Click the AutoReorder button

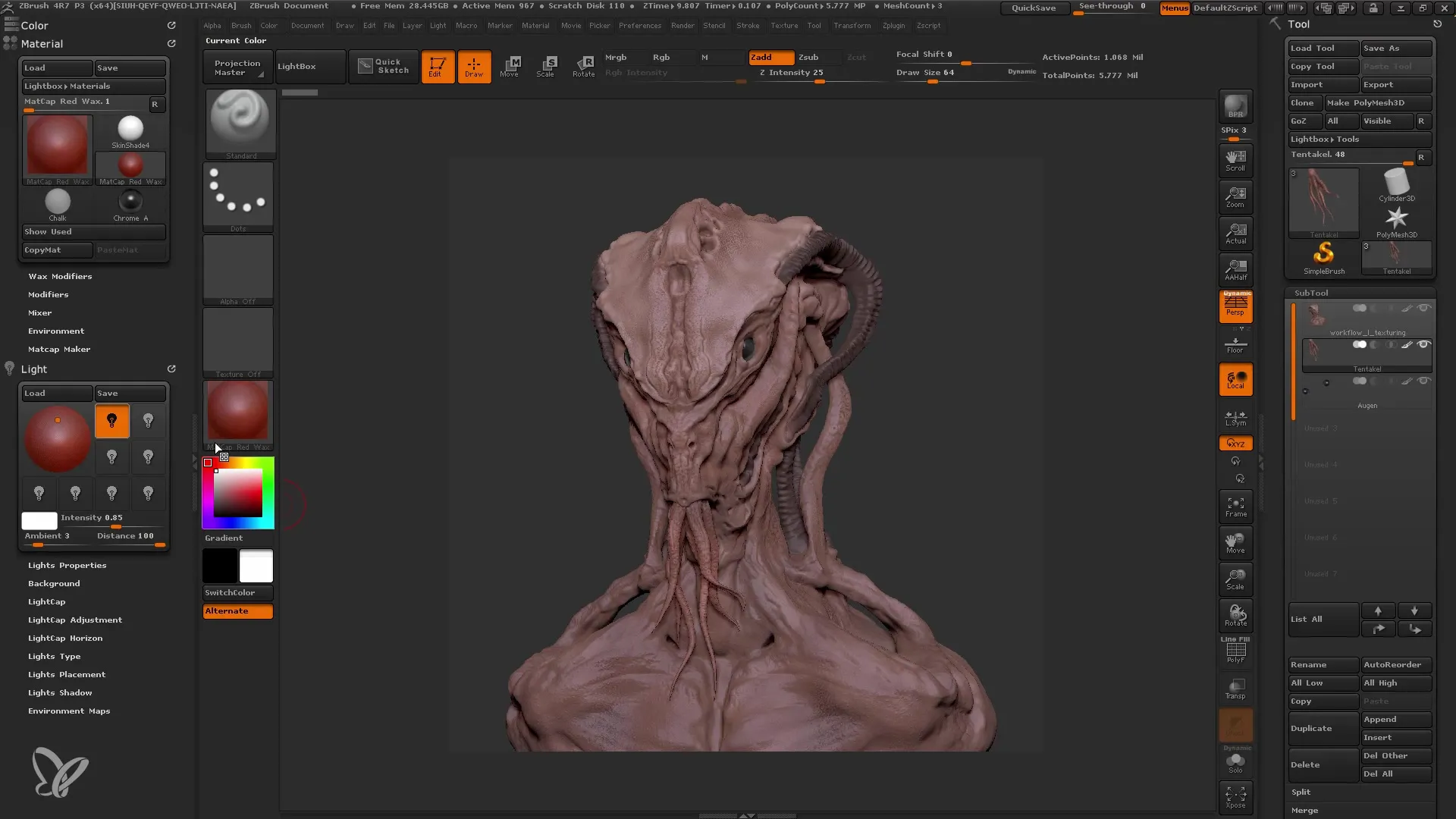pos(1392,665)
